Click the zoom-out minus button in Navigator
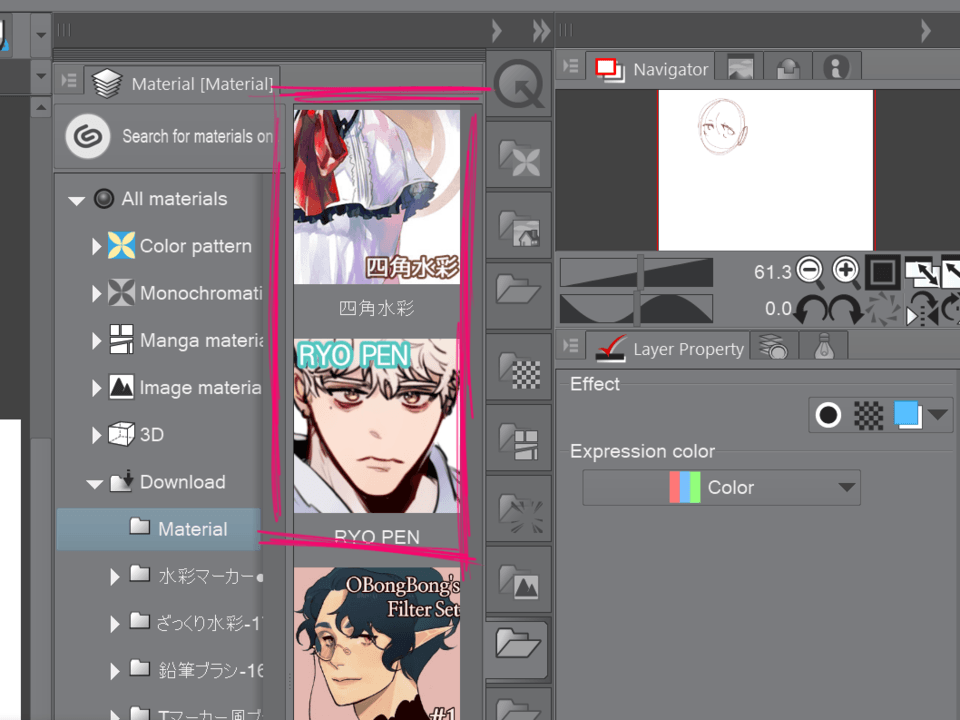The width and height of the screenshot is (960, 720). click(x=809, y=270)
